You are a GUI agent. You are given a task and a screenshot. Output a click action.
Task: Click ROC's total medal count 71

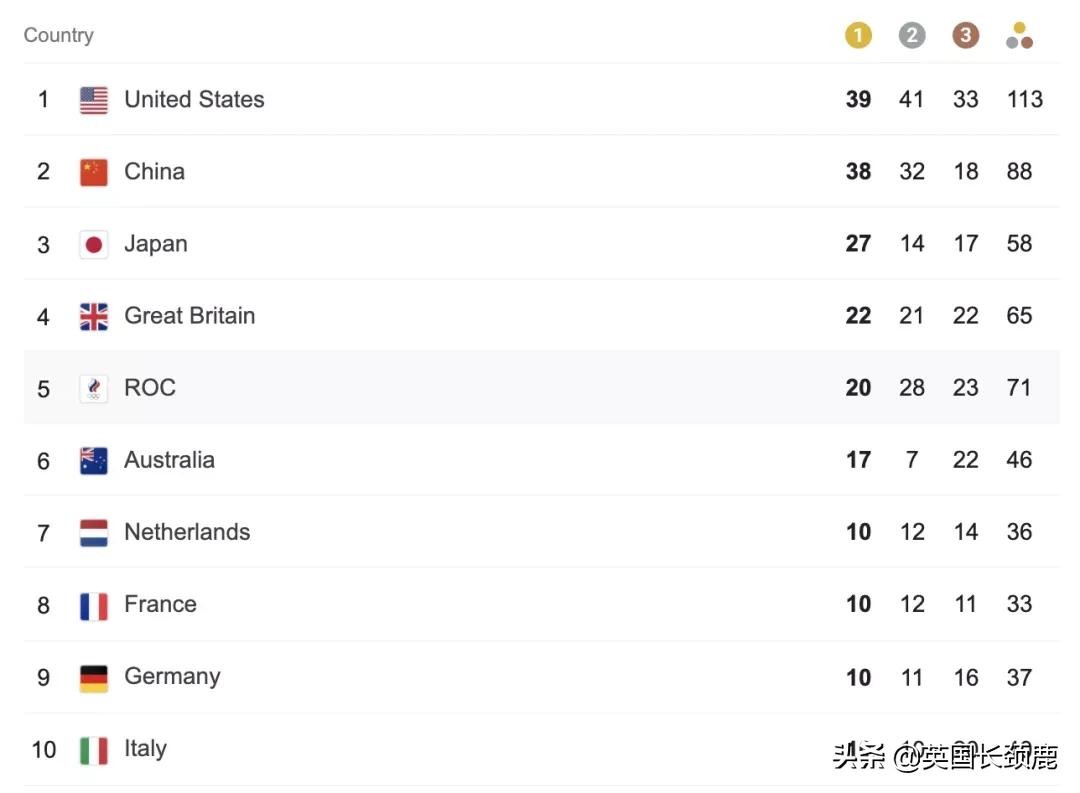tap(1019, 388)
